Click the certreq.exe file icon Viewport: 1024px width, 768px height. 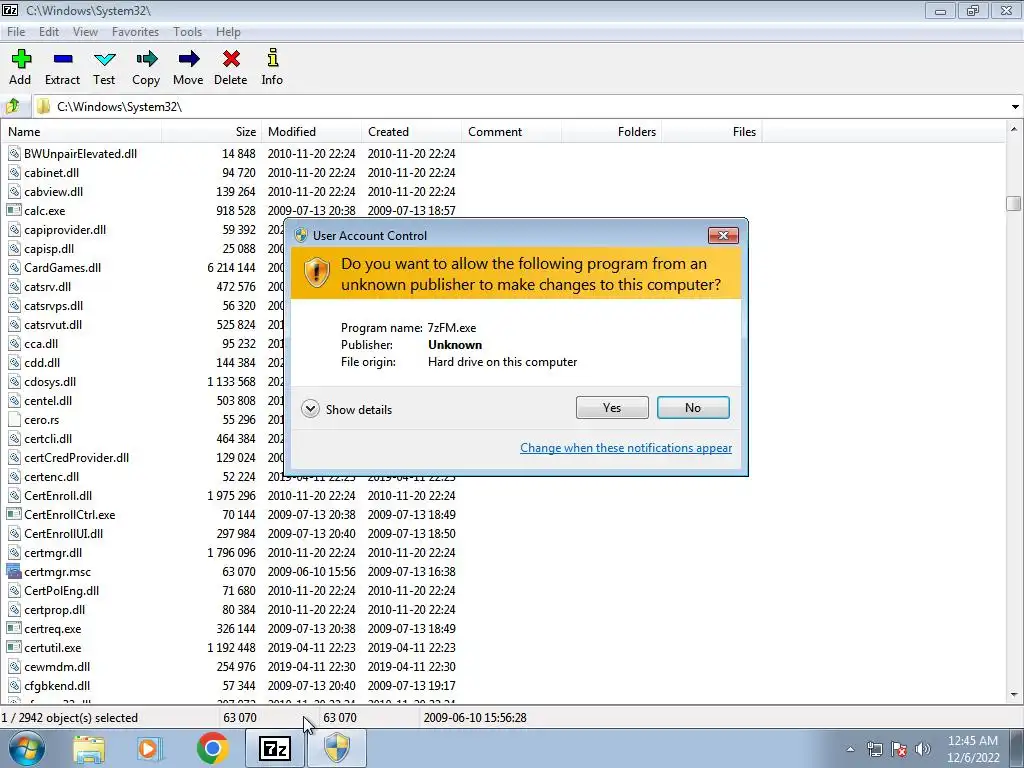click(x=14, y=628)
